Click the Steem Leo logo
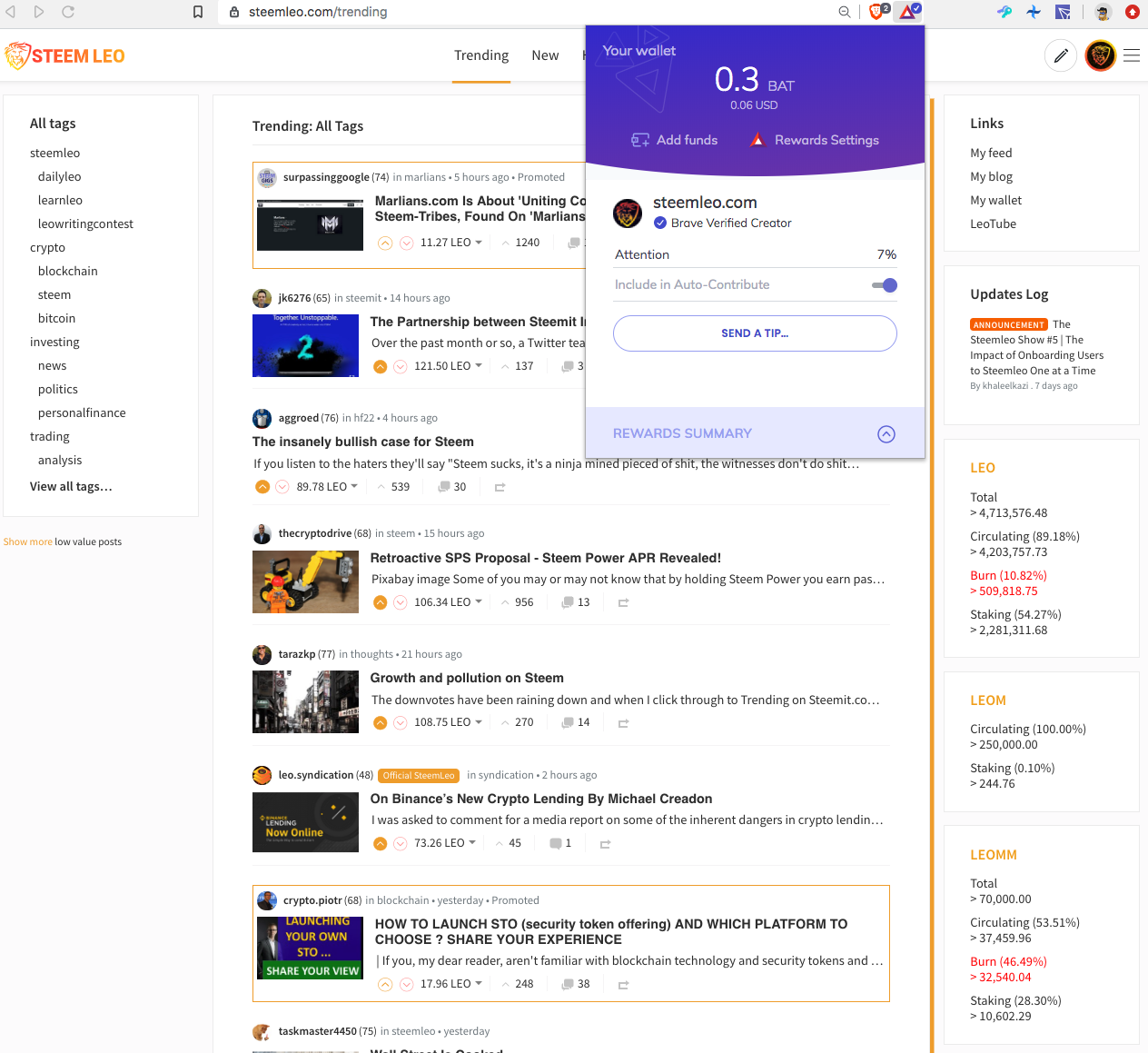The height and width of the screenshot is (1053, 1148). tap(65, 55)
